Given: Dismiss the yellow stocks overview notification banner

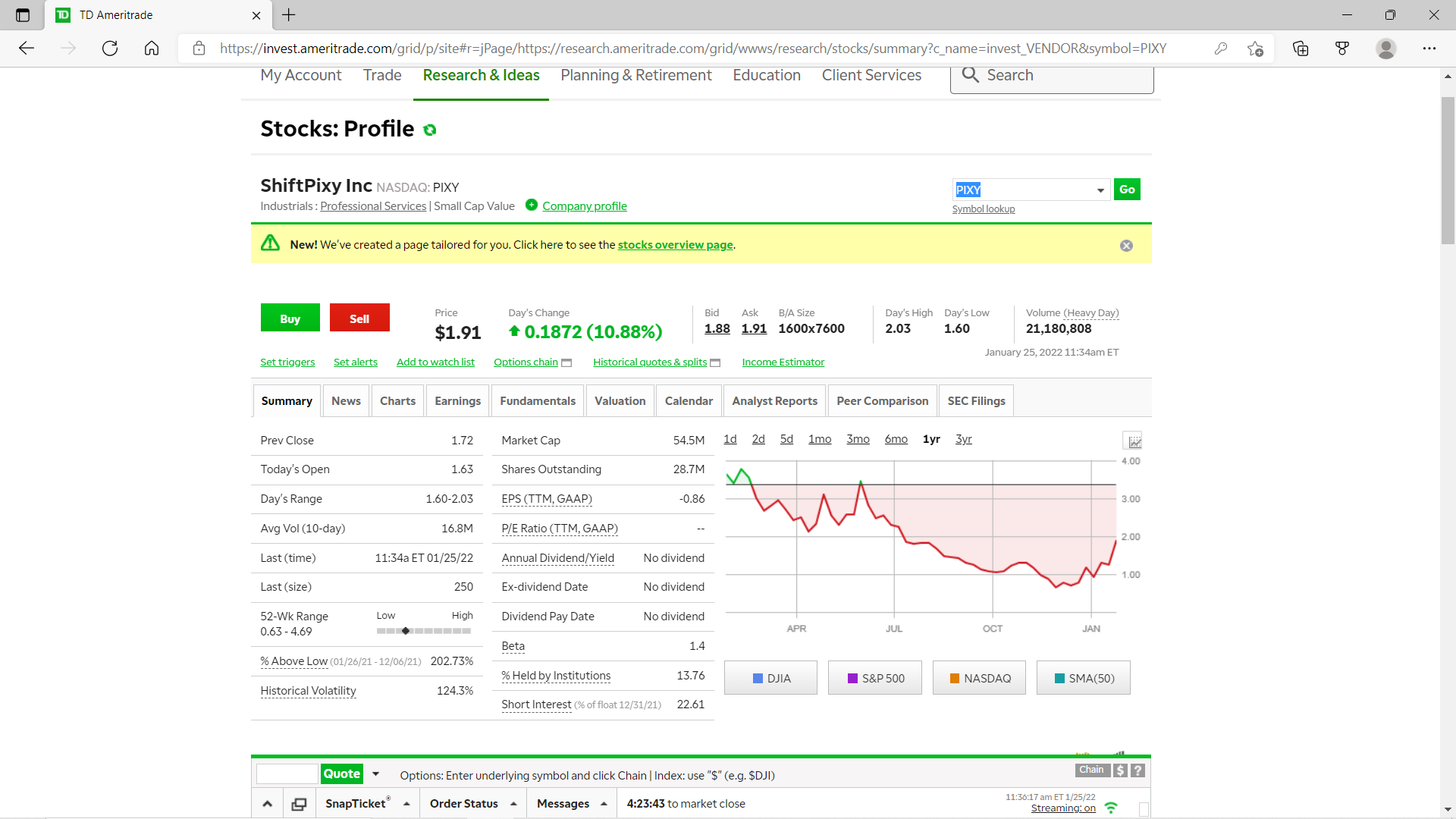Looking at the screenshot, I should [1126, 246].
